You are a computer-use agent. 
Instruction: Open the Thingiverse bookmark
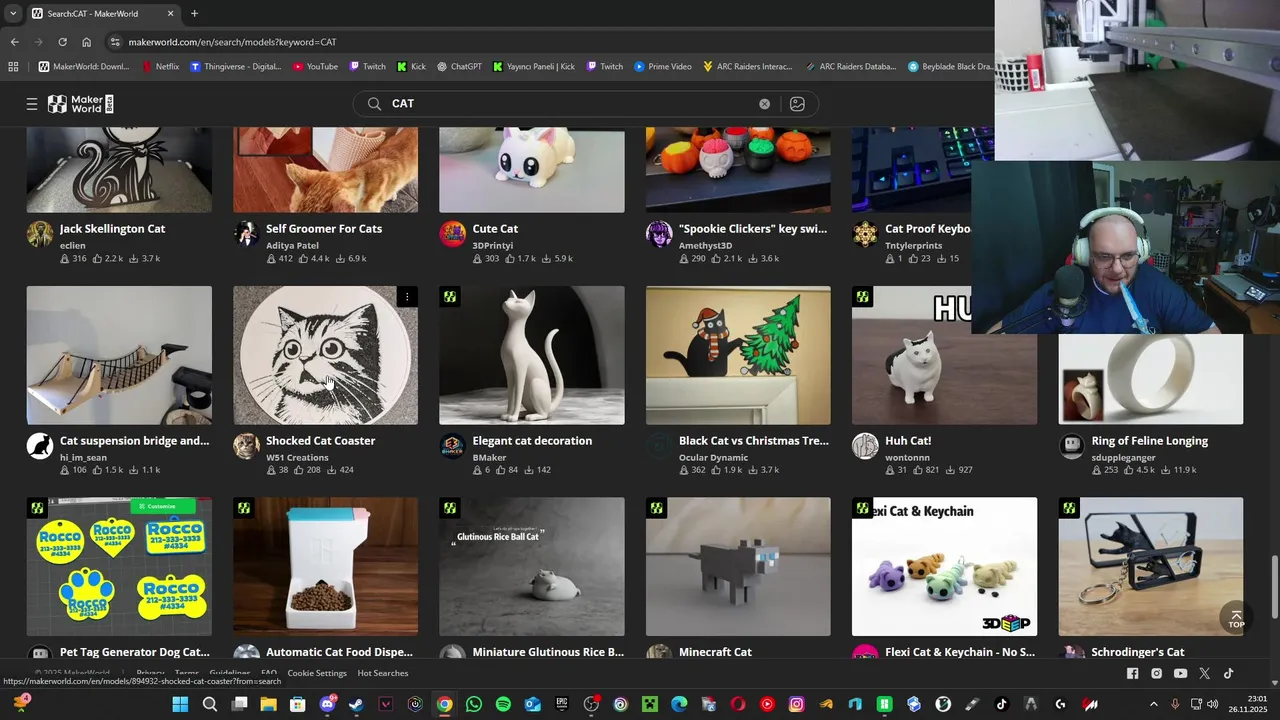(236, 67)
